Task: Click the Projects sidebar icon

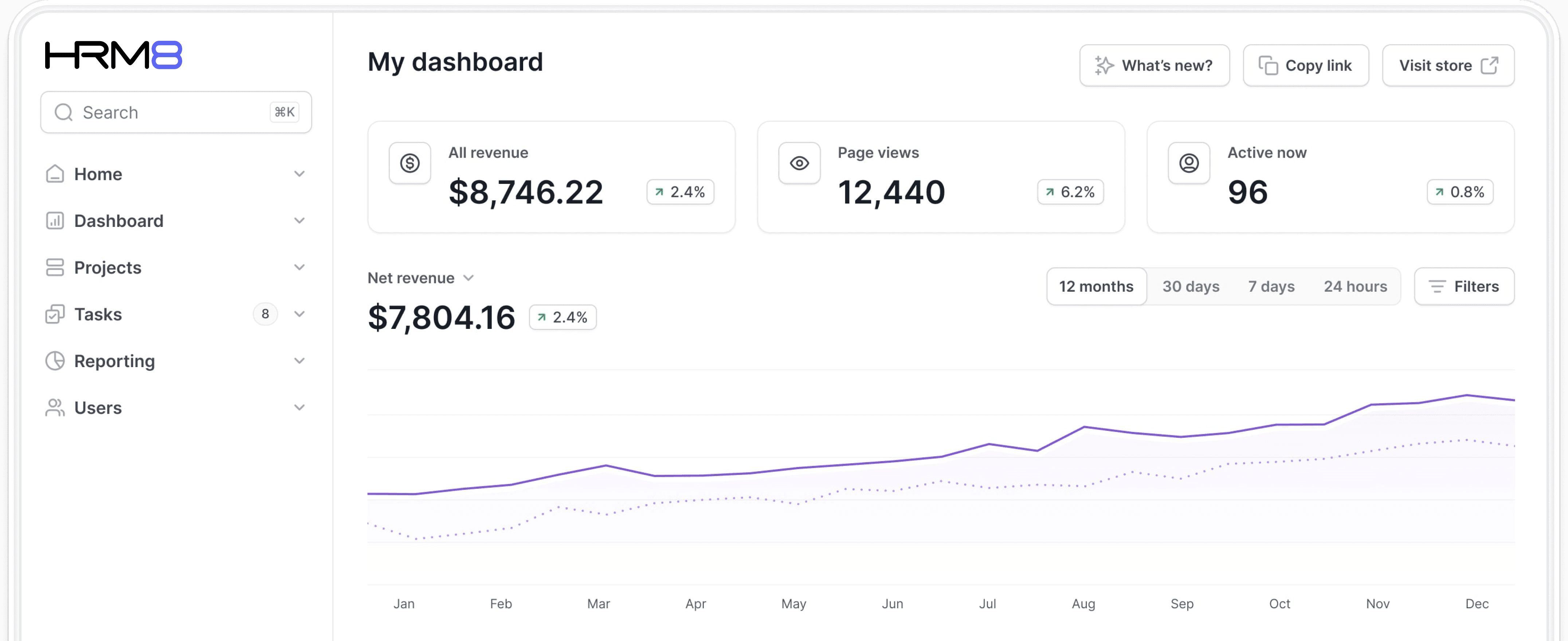Action: [x=55, y=267]
